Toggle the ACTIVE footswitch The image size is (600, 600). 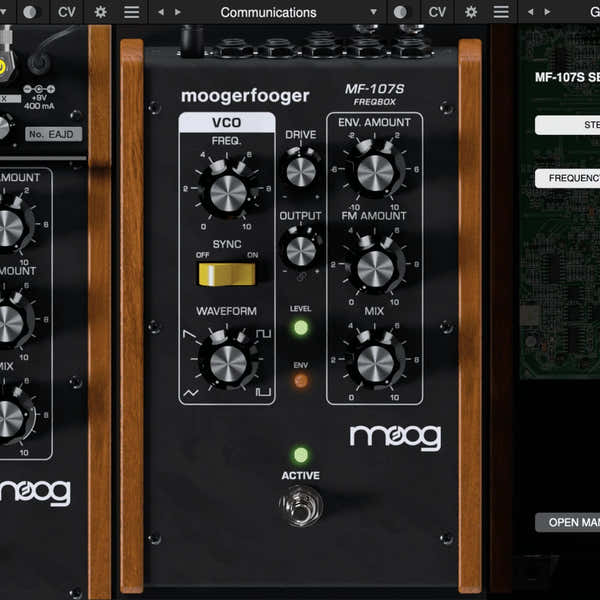[301, 506]
